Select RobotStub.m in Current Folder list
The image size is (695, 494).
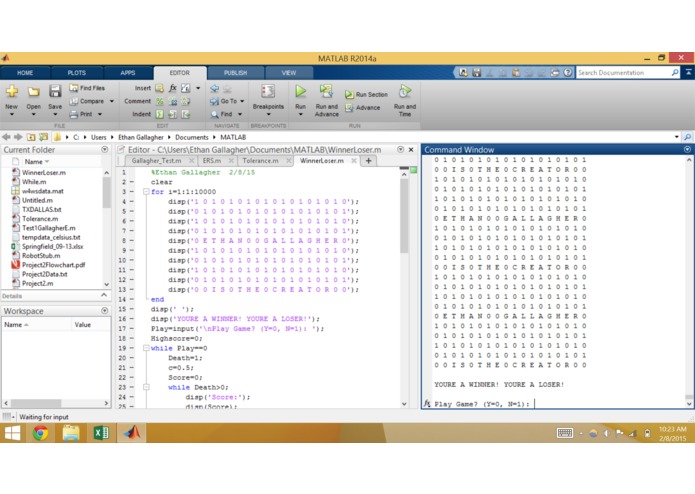41,256
